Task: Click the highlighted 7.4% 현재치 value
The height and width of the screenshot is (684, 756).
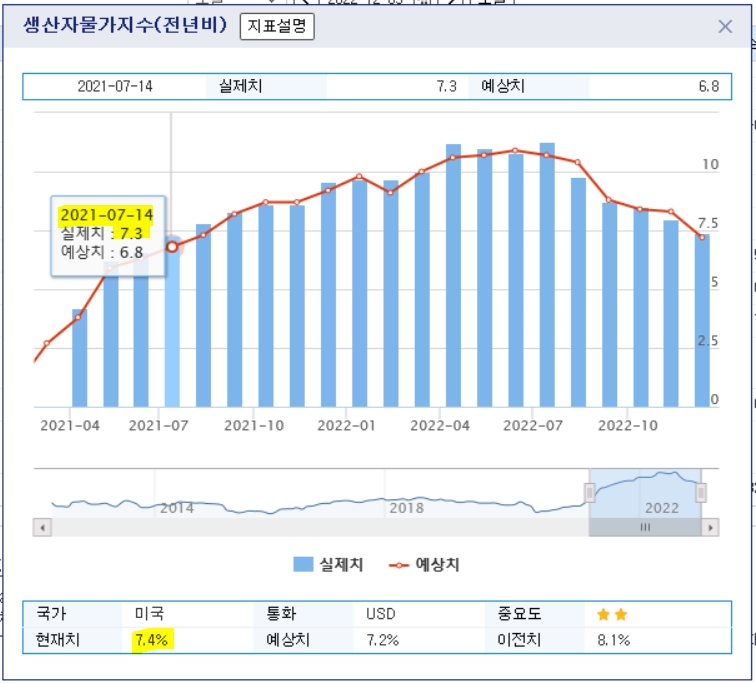Action: [151, 640]
